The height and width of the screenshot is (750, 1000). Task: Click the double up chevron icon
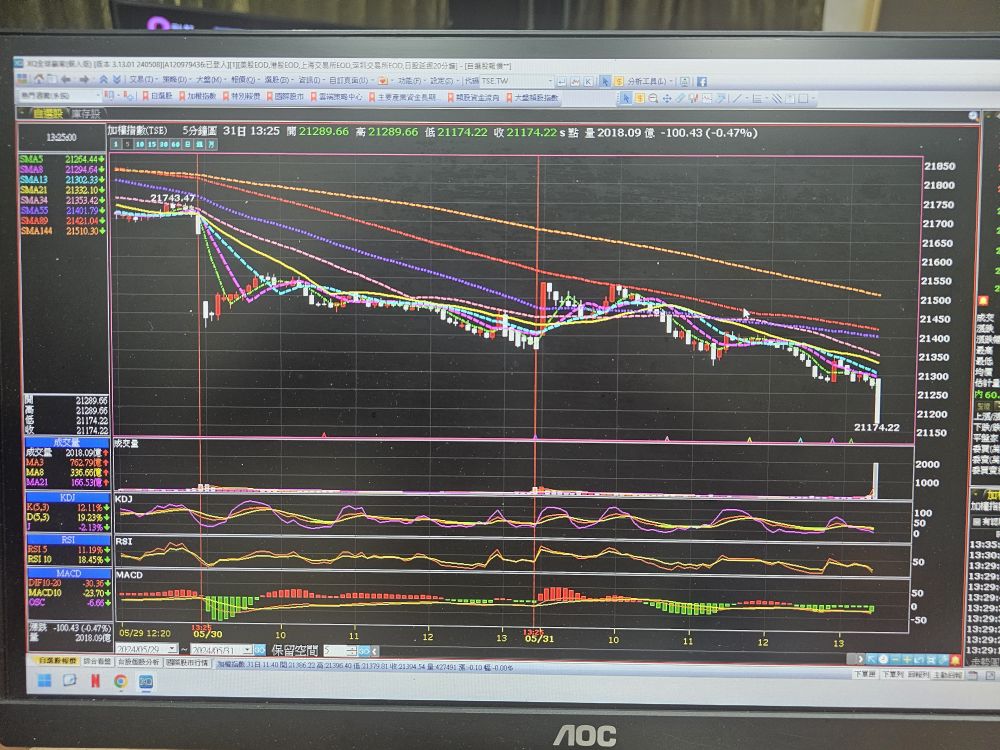click(103, 80)
